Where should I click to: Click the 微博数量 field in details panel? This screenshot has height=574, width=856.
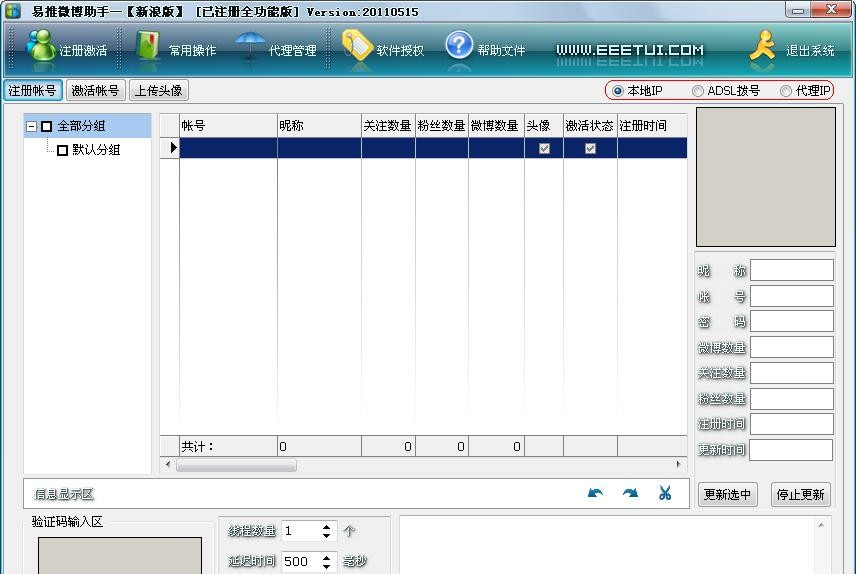pyautogui.click(x=792, y=347)
